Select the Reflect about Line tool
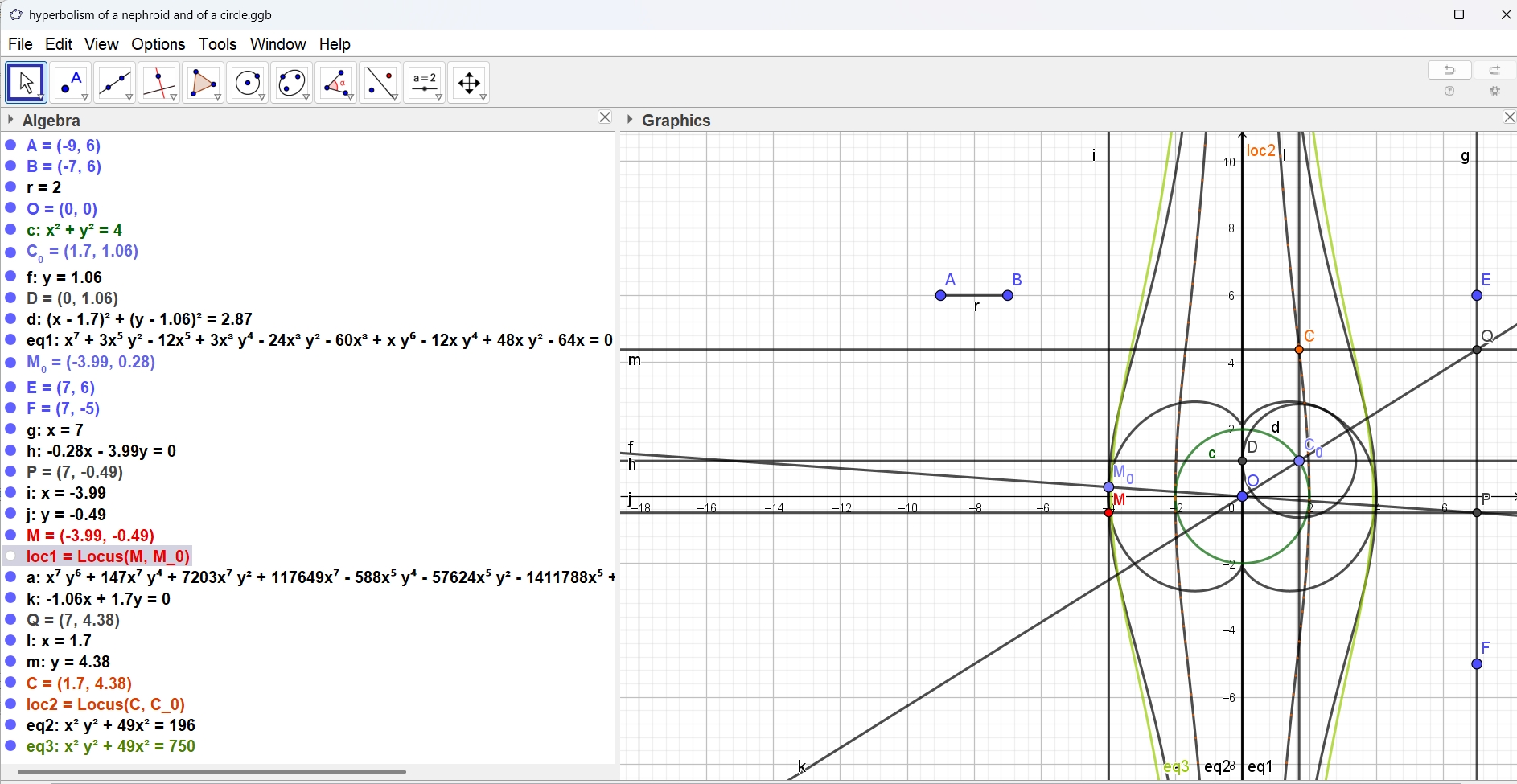The height and width of the screenshot is (784, 1517). point(380,83)
